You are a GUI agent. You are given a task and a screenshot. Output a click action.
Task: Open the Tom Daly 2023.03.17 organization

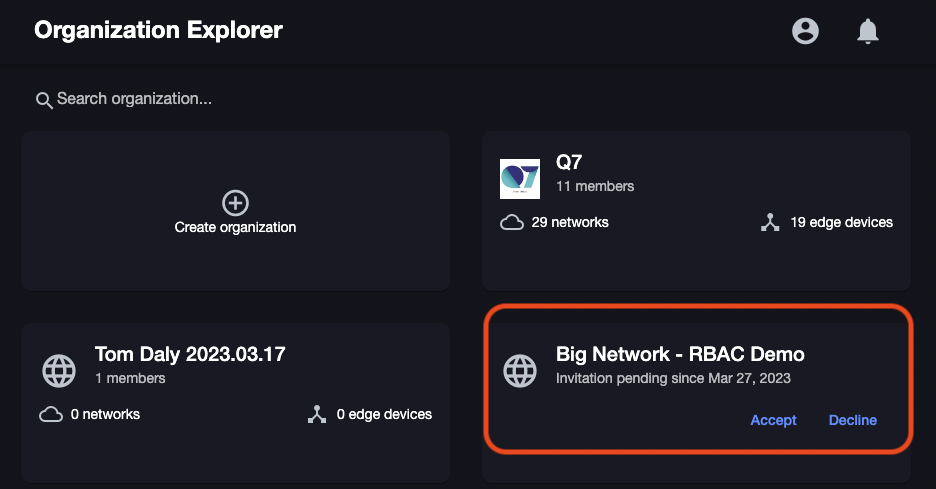(190, 354)
